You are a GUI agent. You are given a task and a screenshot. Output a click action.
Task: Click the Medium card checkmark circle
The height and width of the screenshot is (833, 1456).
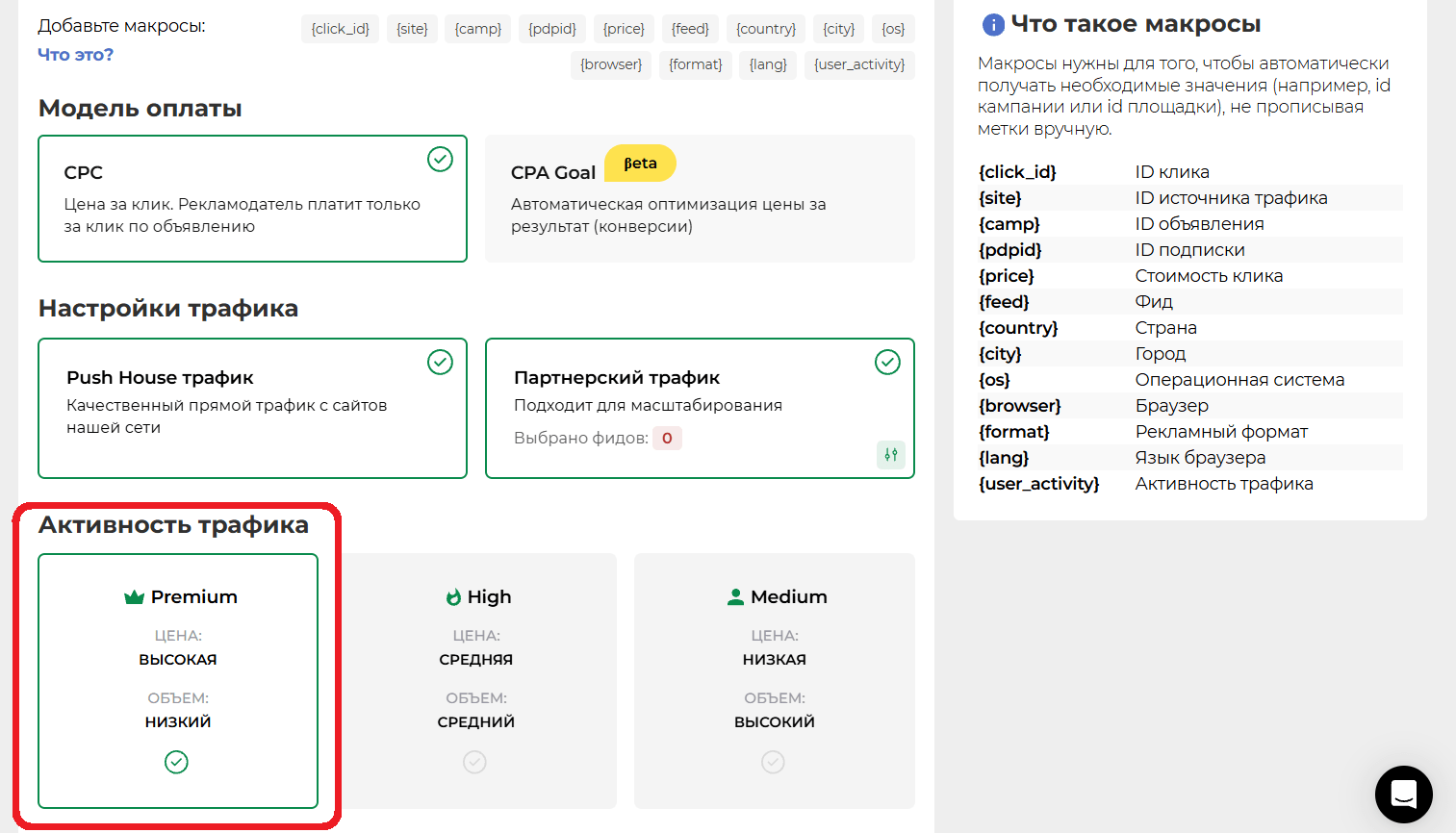tap(773, 762)
